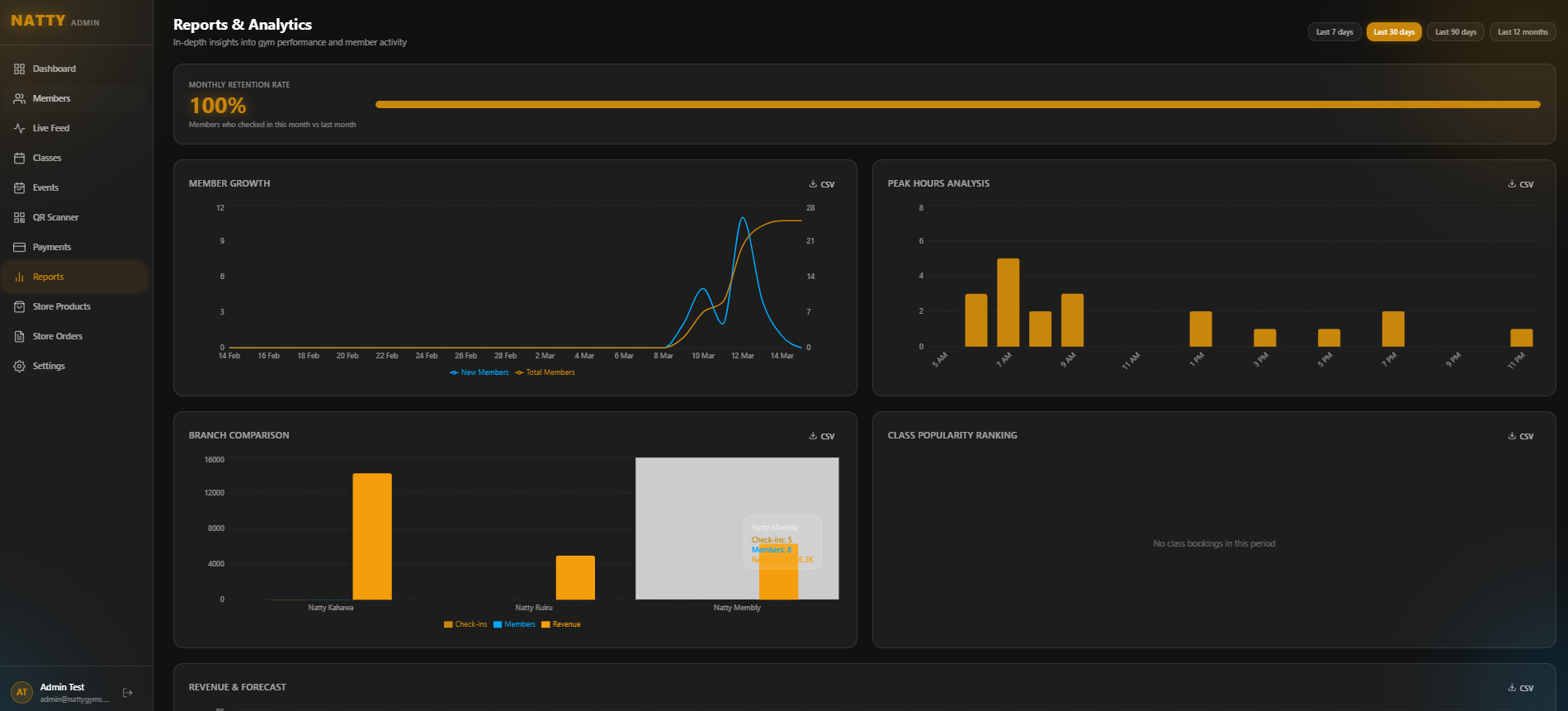Viewport: 1568px width, 711px height.
Task: Toggle New Members series in legend
Action: point(479,372)
